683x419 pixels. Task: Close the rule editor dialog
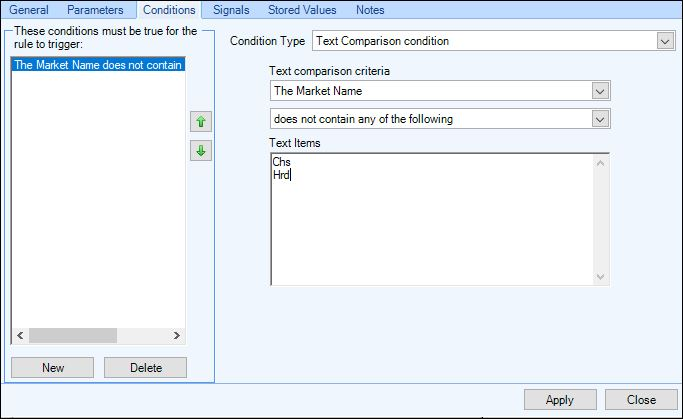(641, 400)
